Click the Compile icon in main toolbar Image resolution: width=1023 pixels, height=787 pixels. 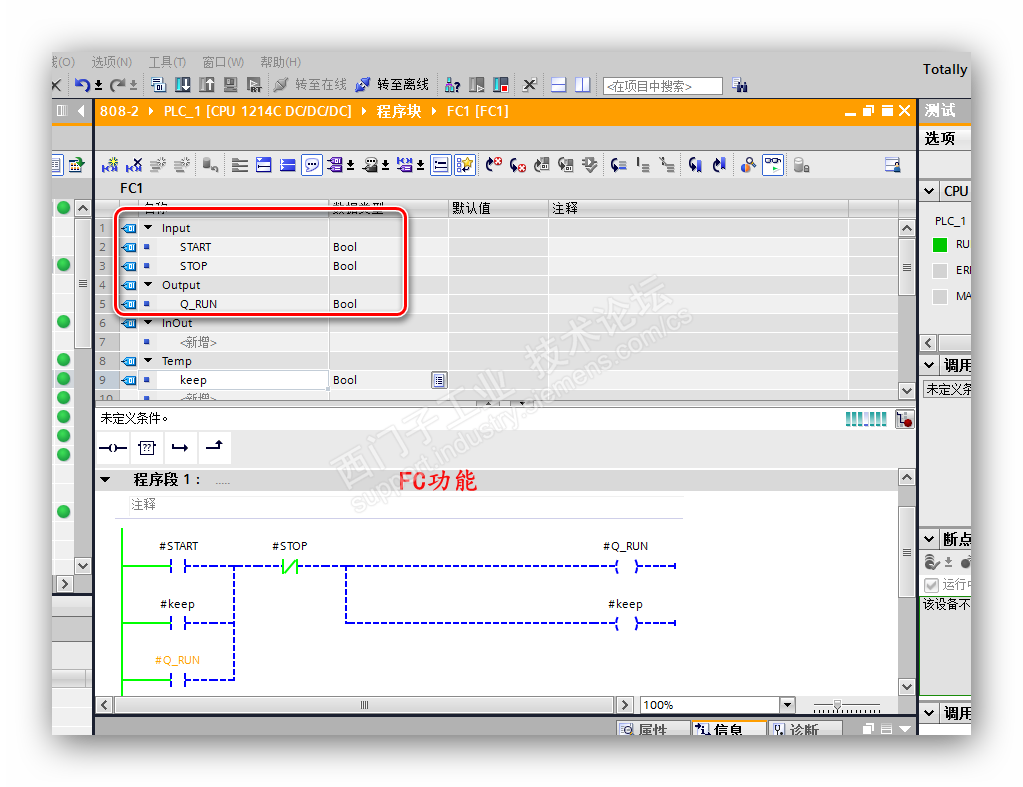coord(159,85)
